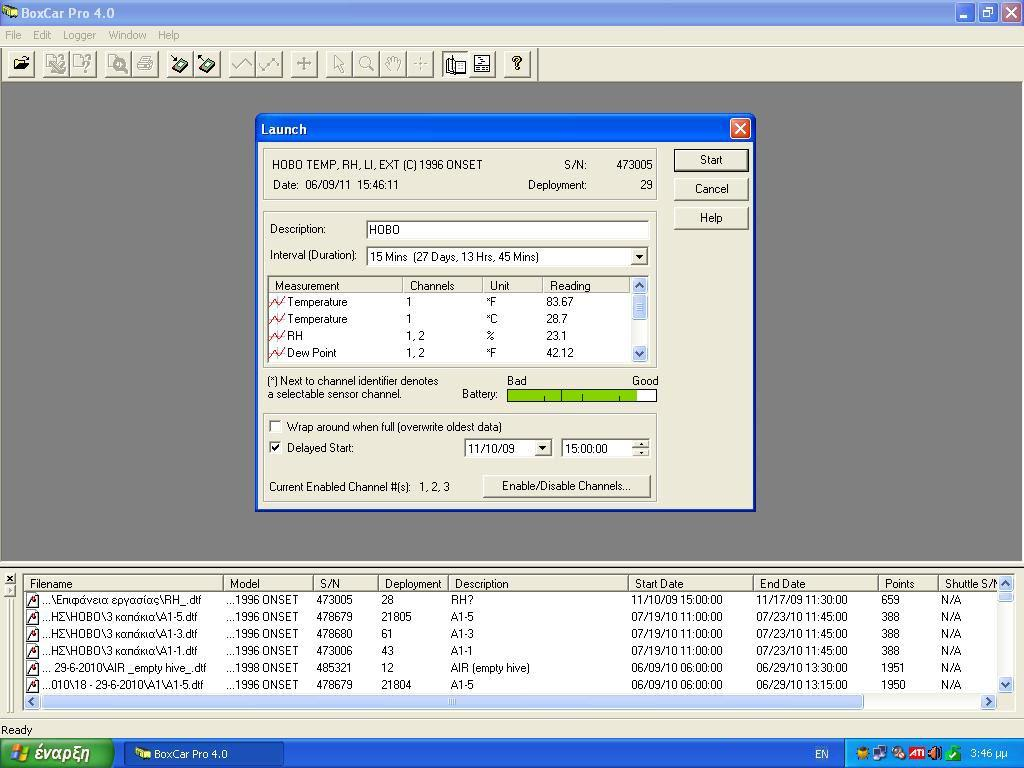The height and width of the screenshot is (768, 1024).
Task: Enable Wrap around when full checkbox
Action: (x=276, y=427)
